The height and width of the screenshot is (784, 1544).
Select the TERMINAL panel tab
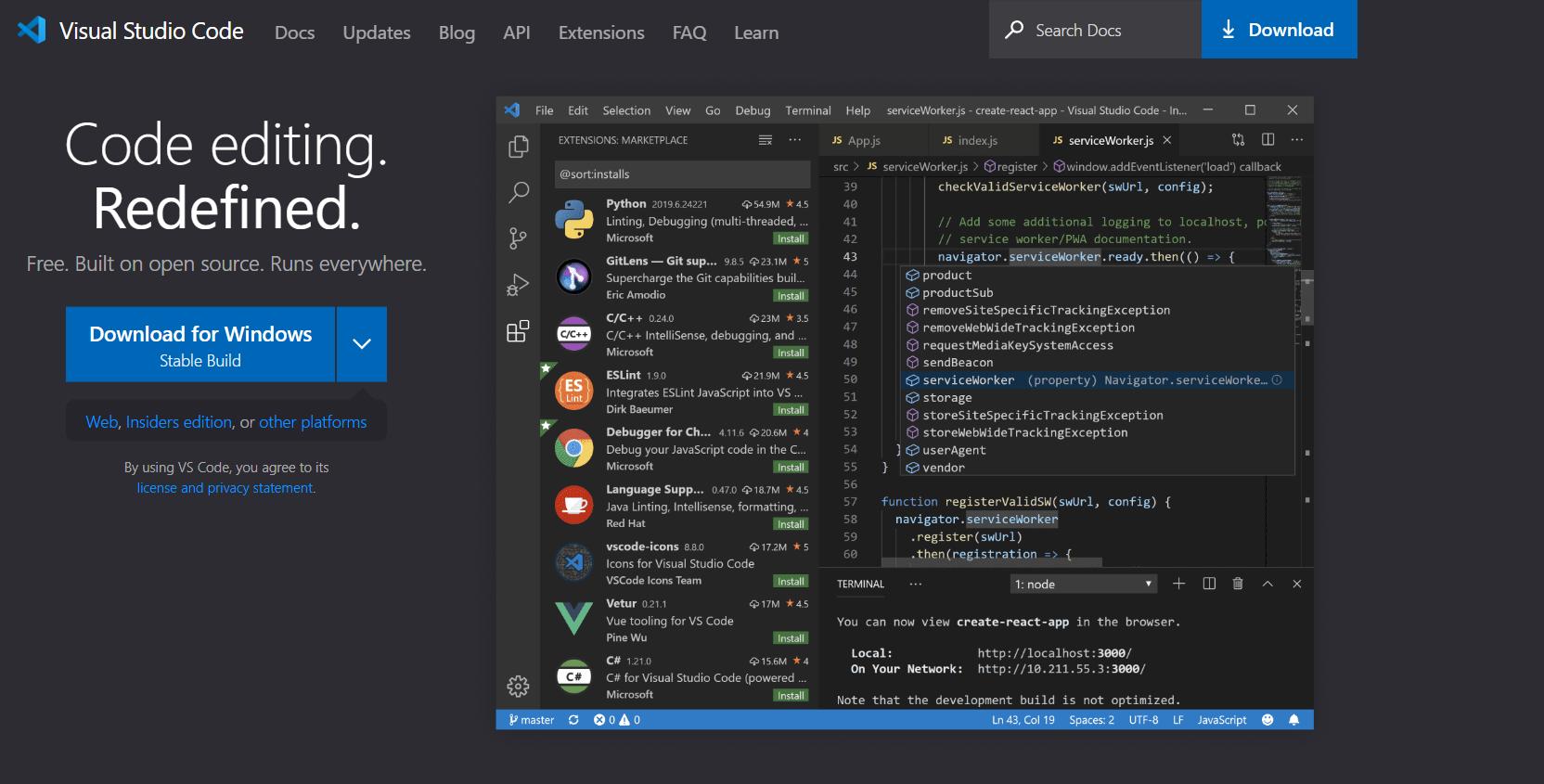(x=860, y=585)
